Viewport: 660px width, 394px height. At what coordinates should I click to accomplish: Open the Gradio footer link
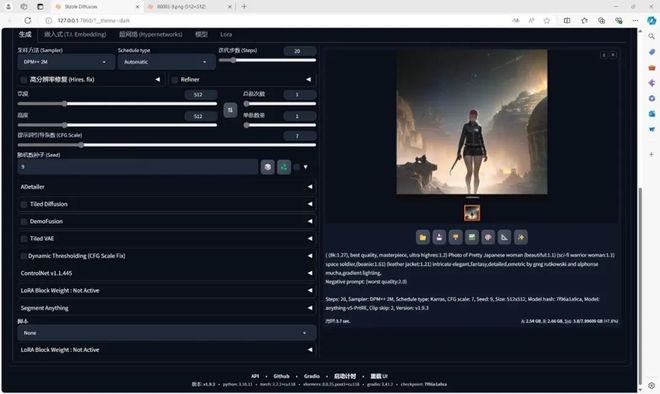pyautogui.click(x=312, y=376)
